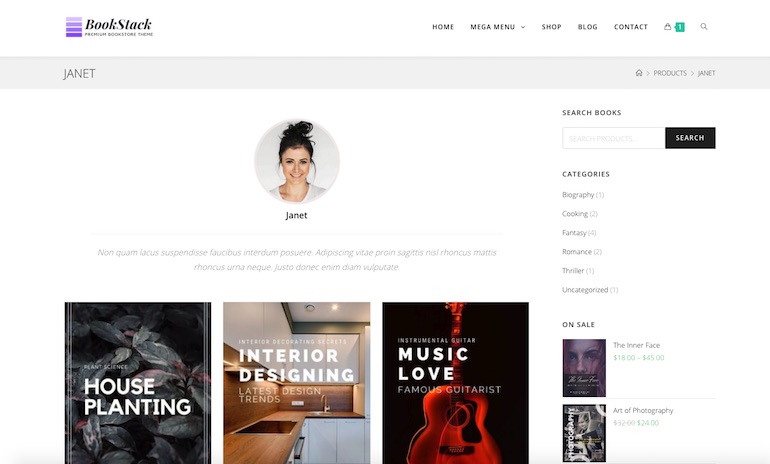Open the Contact page
The width and height of the screenshot is (770, 464).
pyautogui.click(x=631, y=27)
